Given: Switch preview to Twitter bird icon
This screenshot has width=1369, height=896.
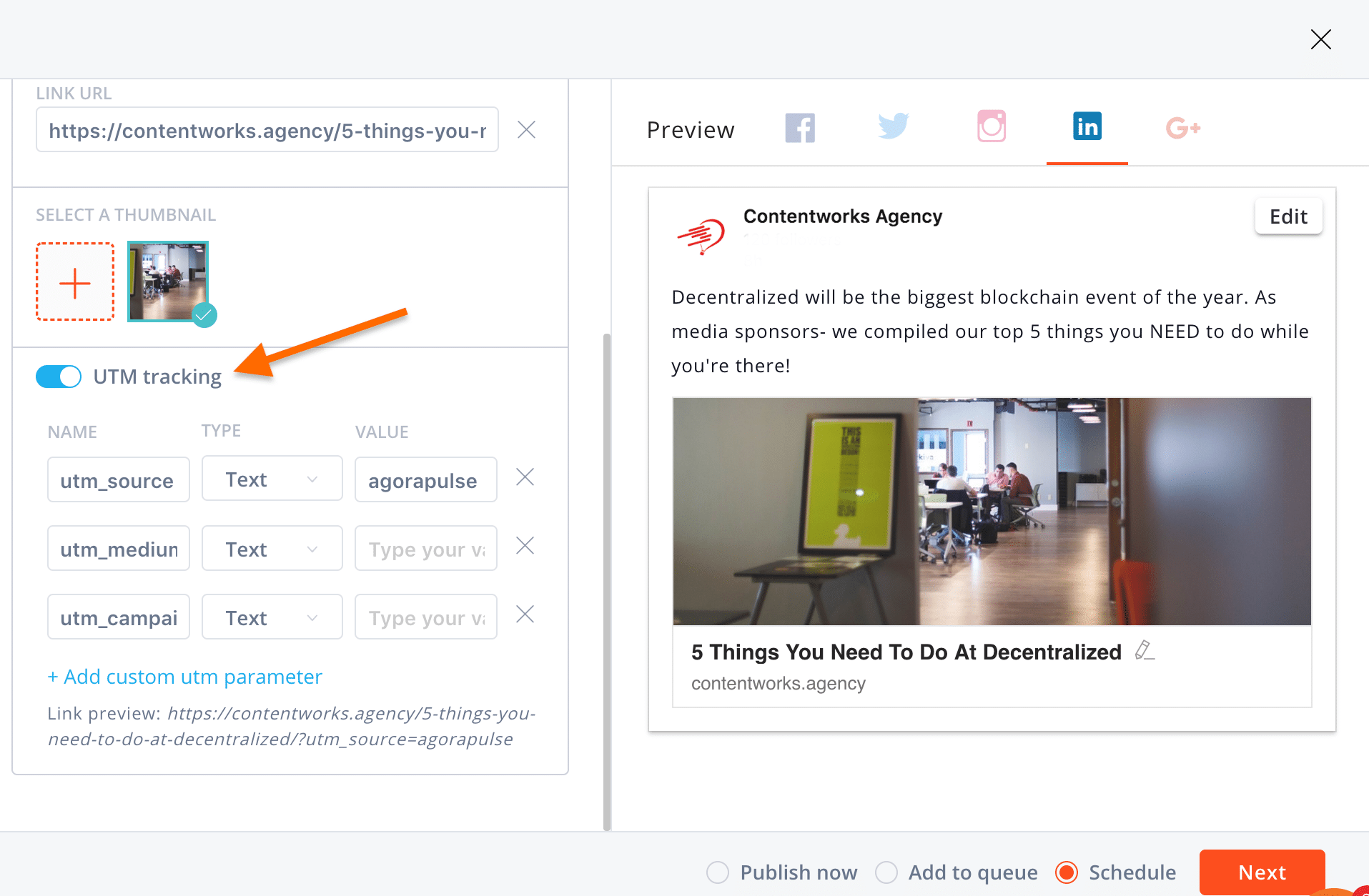Looking at the screenshot, I should point(894,126).
